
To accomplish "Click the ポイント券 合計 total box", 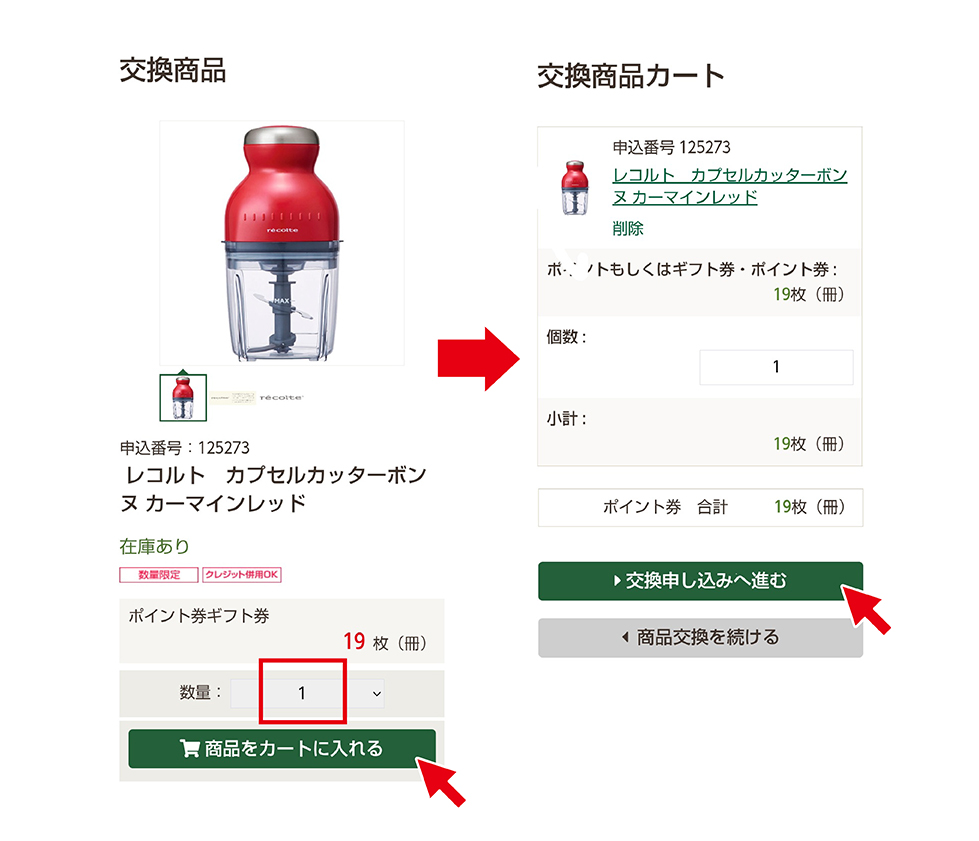I will tap(701, 507).
